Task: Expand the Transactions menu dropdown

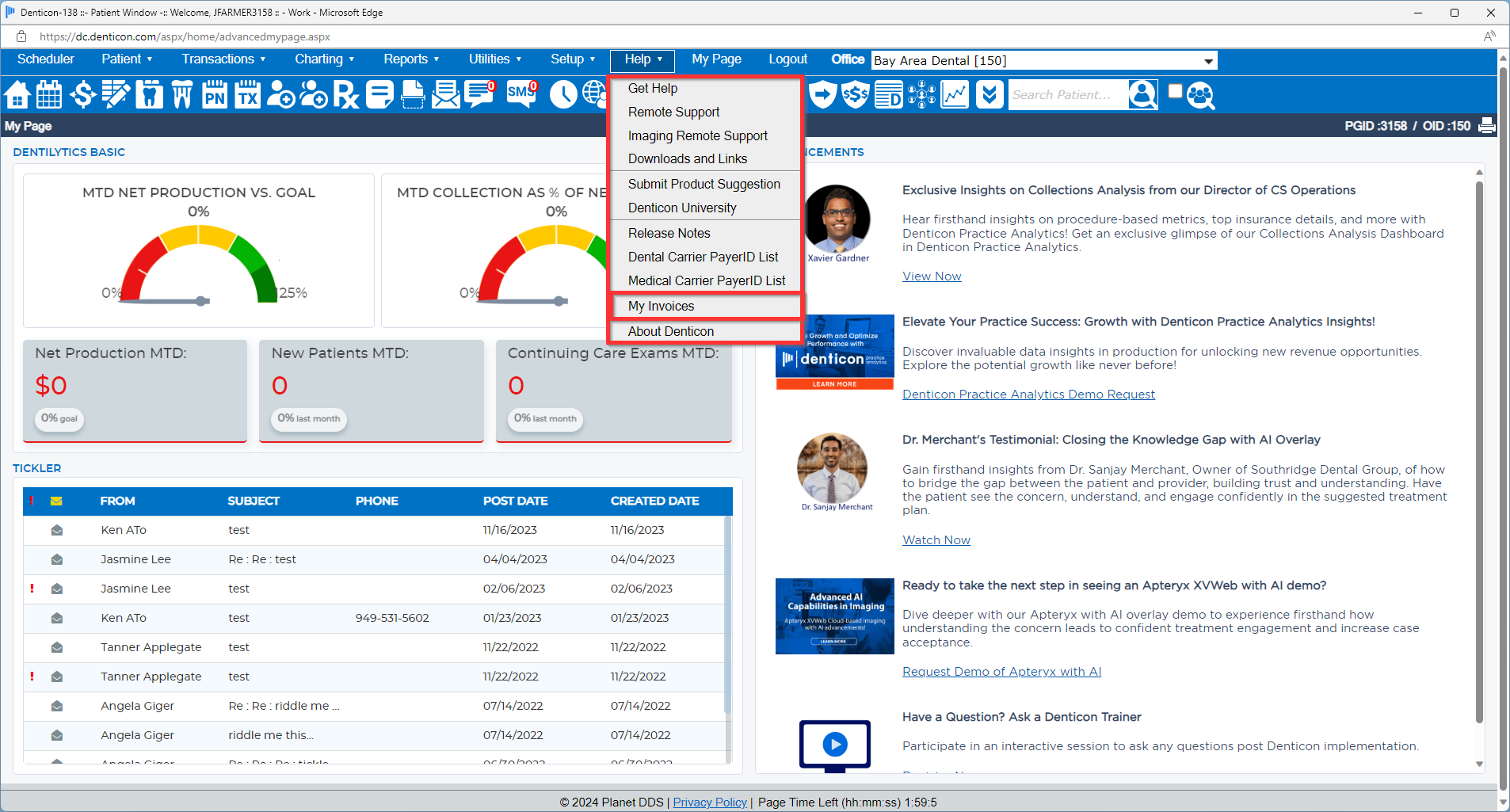Action: tap(223, 59)
